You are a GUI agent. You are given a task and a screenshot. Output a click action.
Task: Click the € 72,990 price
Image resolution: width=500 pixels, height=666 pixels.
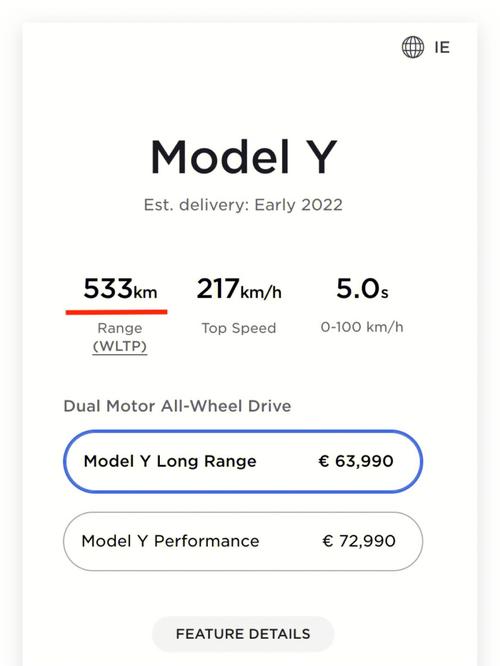pyautogui.click(x=359, y=541)
